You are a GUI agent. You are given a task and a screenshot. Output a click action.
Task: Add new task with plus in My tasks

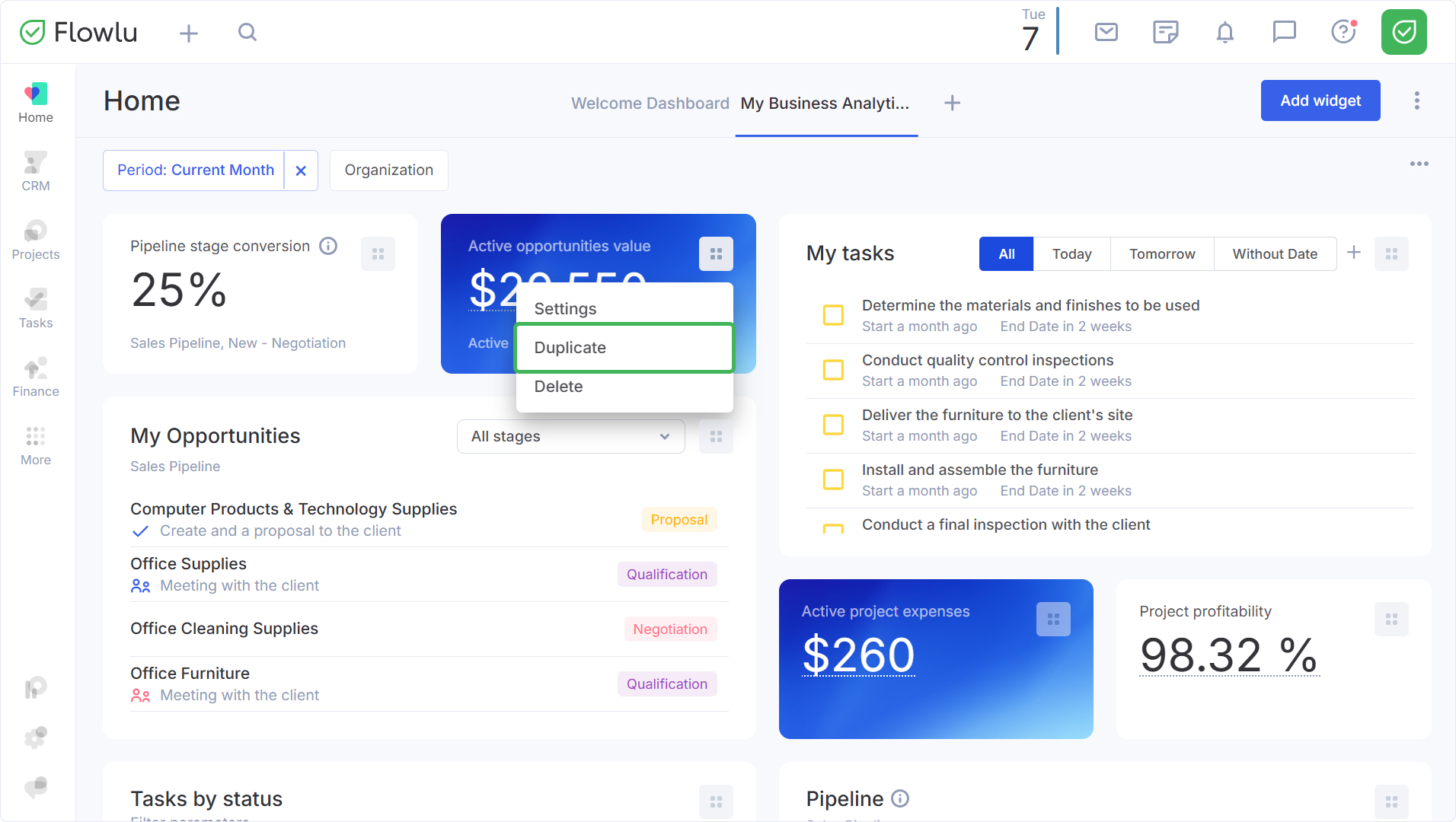(x=1354, y=253)
